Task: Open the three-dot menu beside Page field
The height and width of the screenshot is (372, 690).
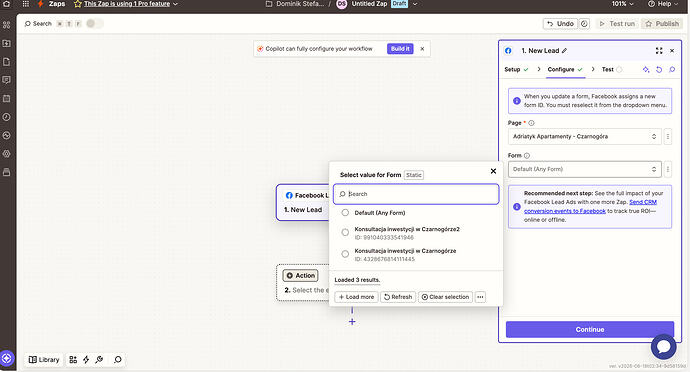Action: (x=668, y=136)
